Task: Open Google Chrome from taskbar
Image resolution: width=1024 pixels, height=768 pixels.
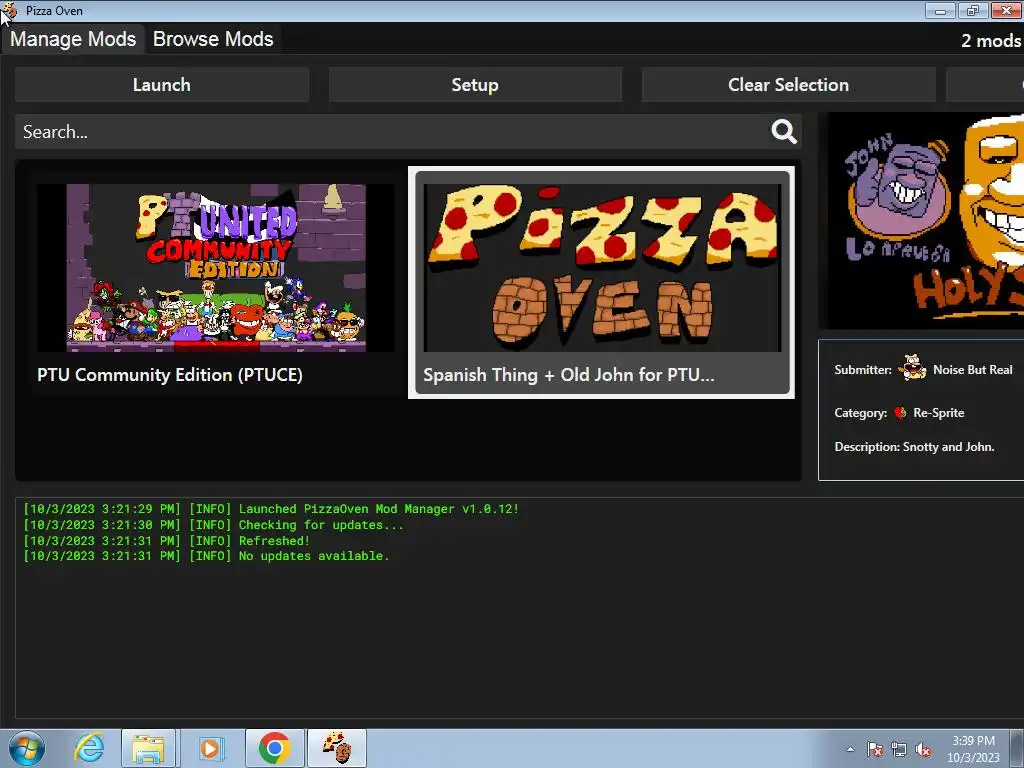Action: point(274,748)
